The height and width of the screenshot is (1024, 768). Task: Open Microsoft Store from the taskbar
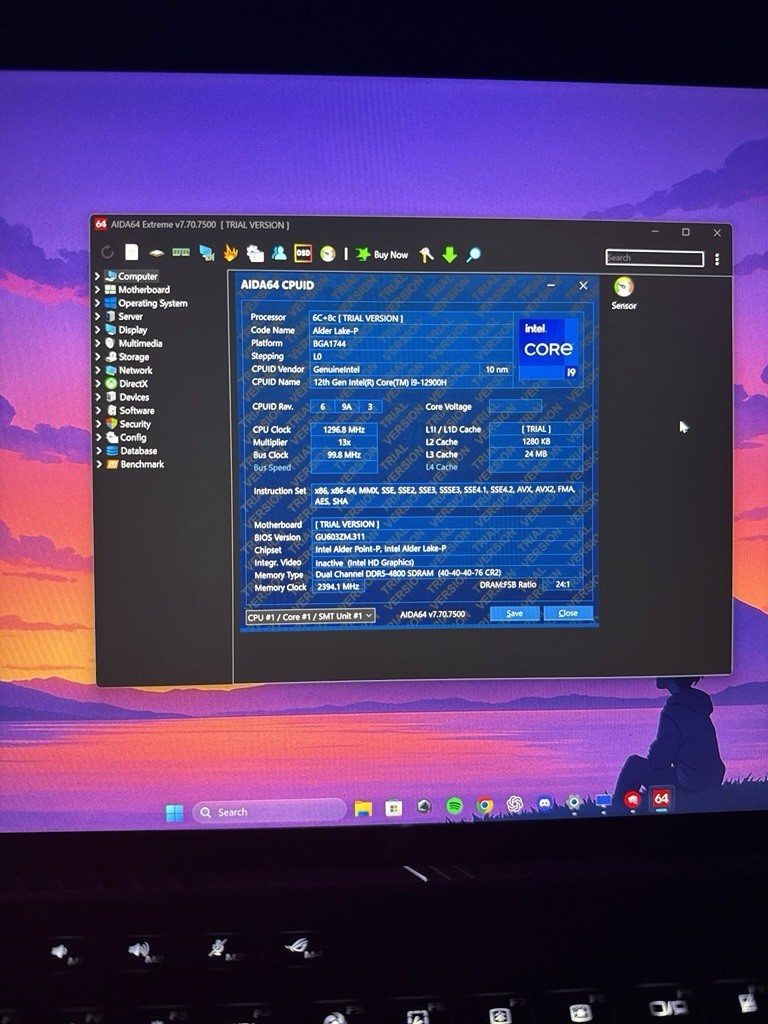click(x=393, y=808)
